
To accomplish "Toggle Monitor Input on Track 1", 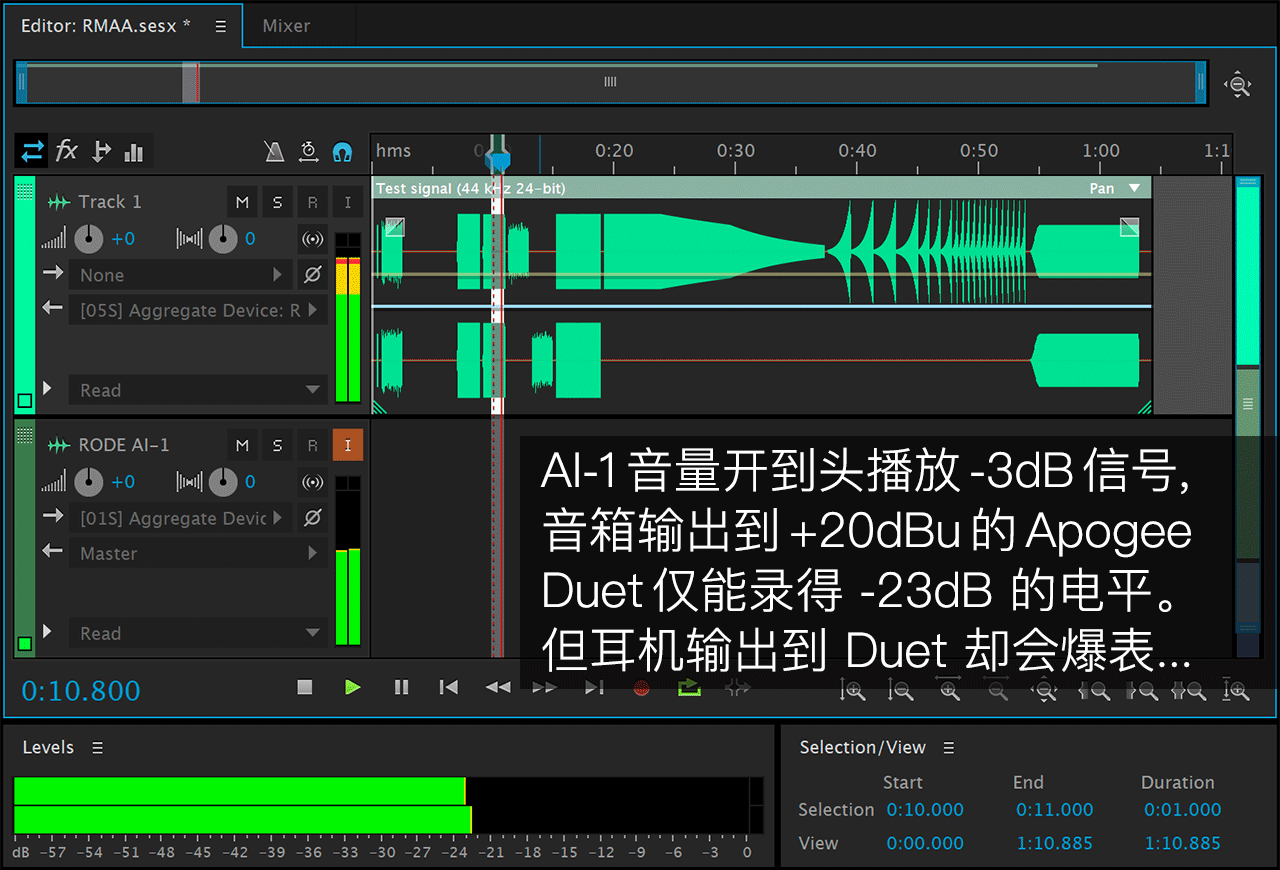I will (x=347, y=202).
